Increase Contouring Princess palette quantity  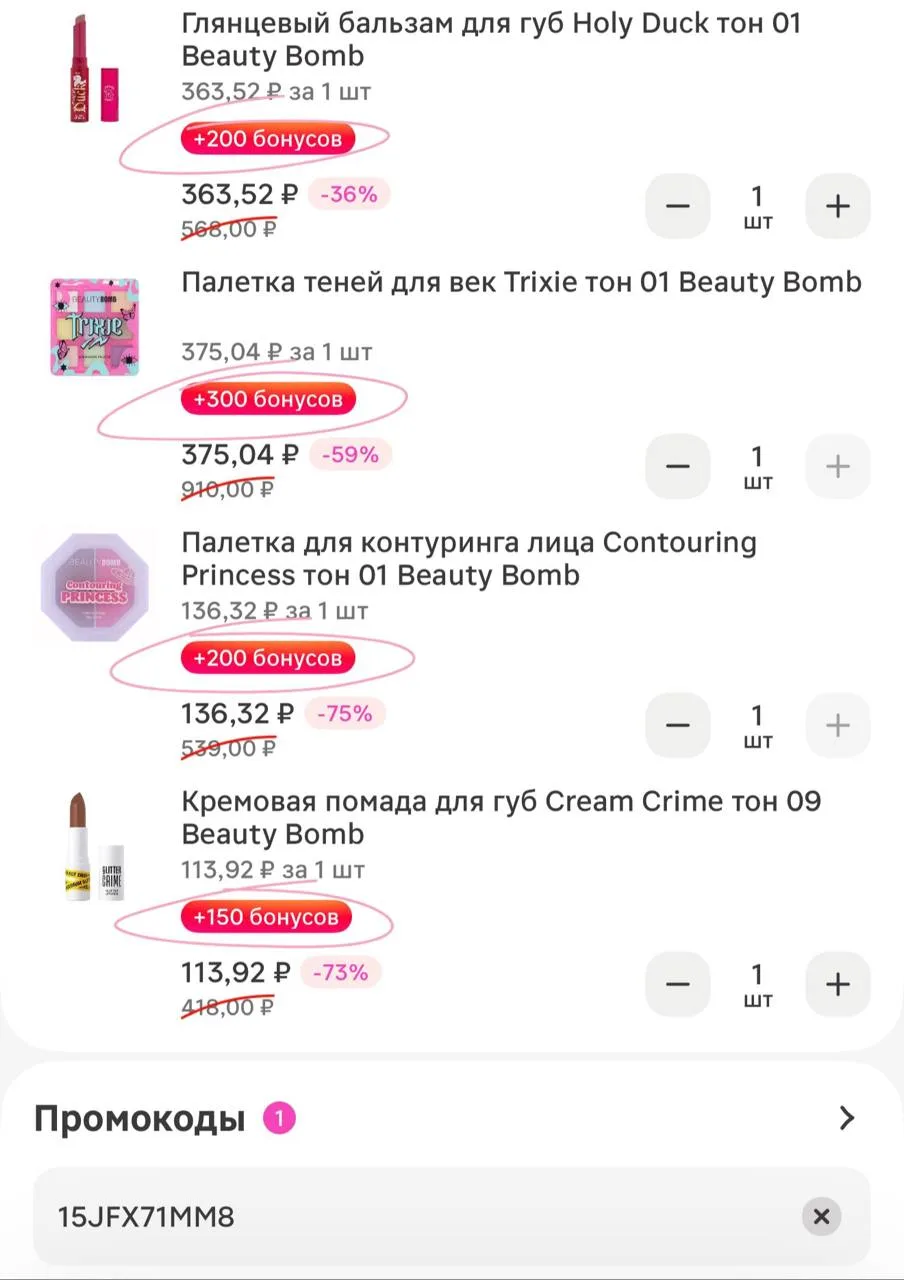pos(838,725)
